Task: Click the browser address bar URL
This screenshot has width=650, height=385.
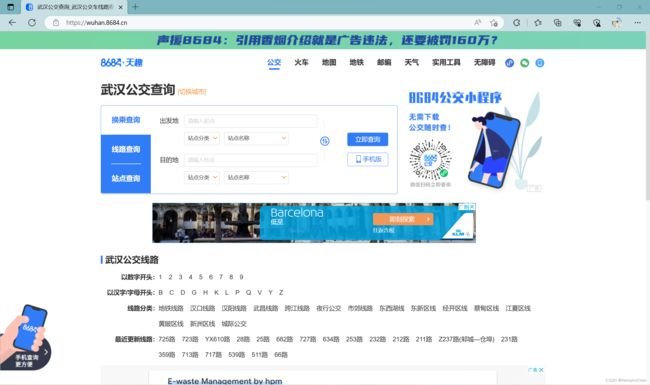Action: [x=97, y=23]
